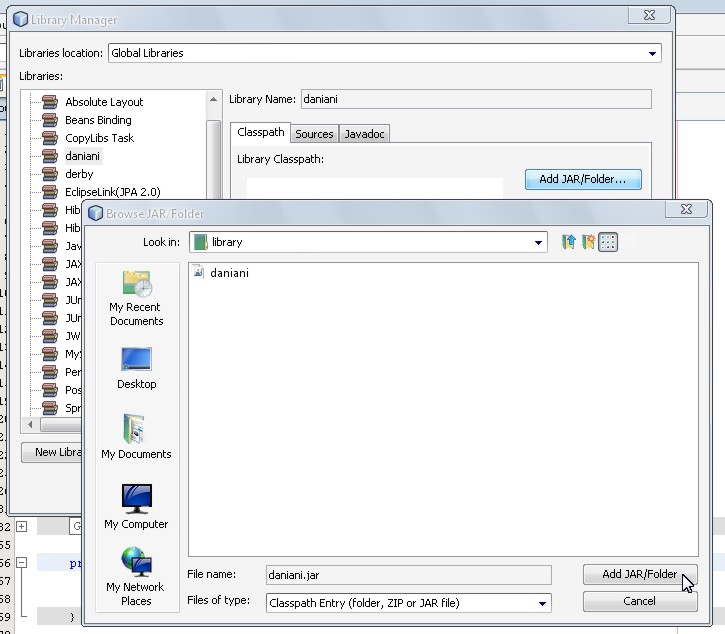
Task: Open Libraries location dropdown
Action: point(652,53)
